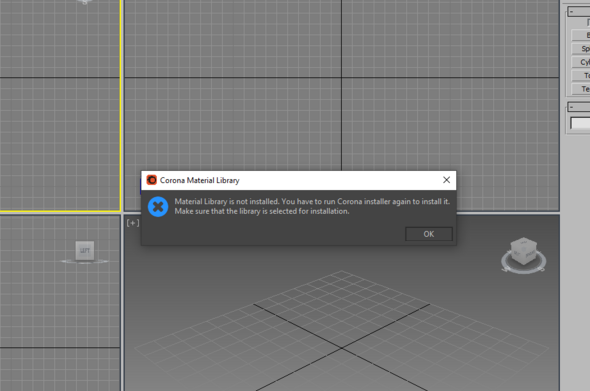This screenshot has width=590, height=391.
Task: Click the Teapot primitive button
Action: pos(581,89)
